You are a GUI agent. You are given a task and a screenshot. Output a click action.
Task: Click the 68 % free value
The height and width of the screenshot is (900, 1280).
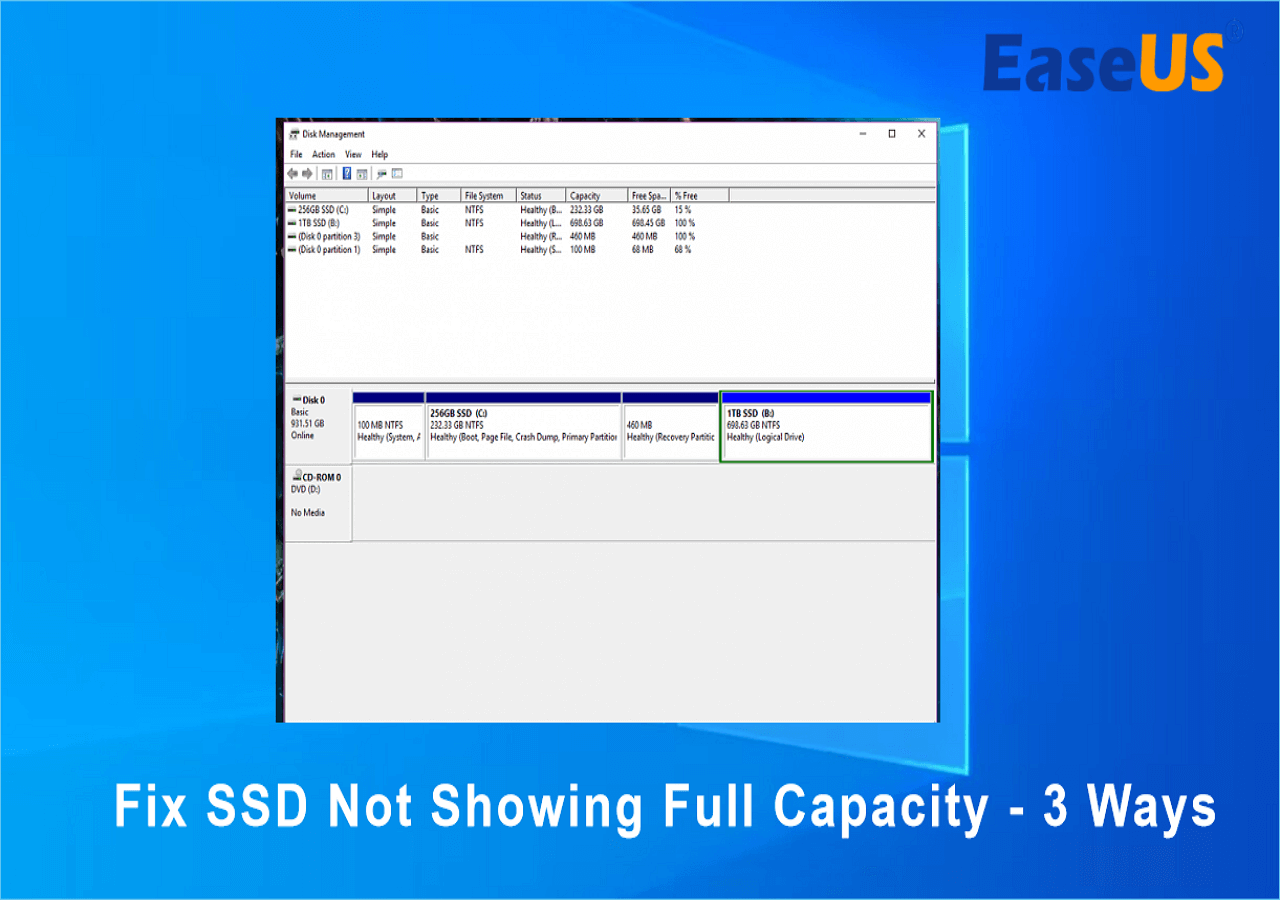pos(683,249)
